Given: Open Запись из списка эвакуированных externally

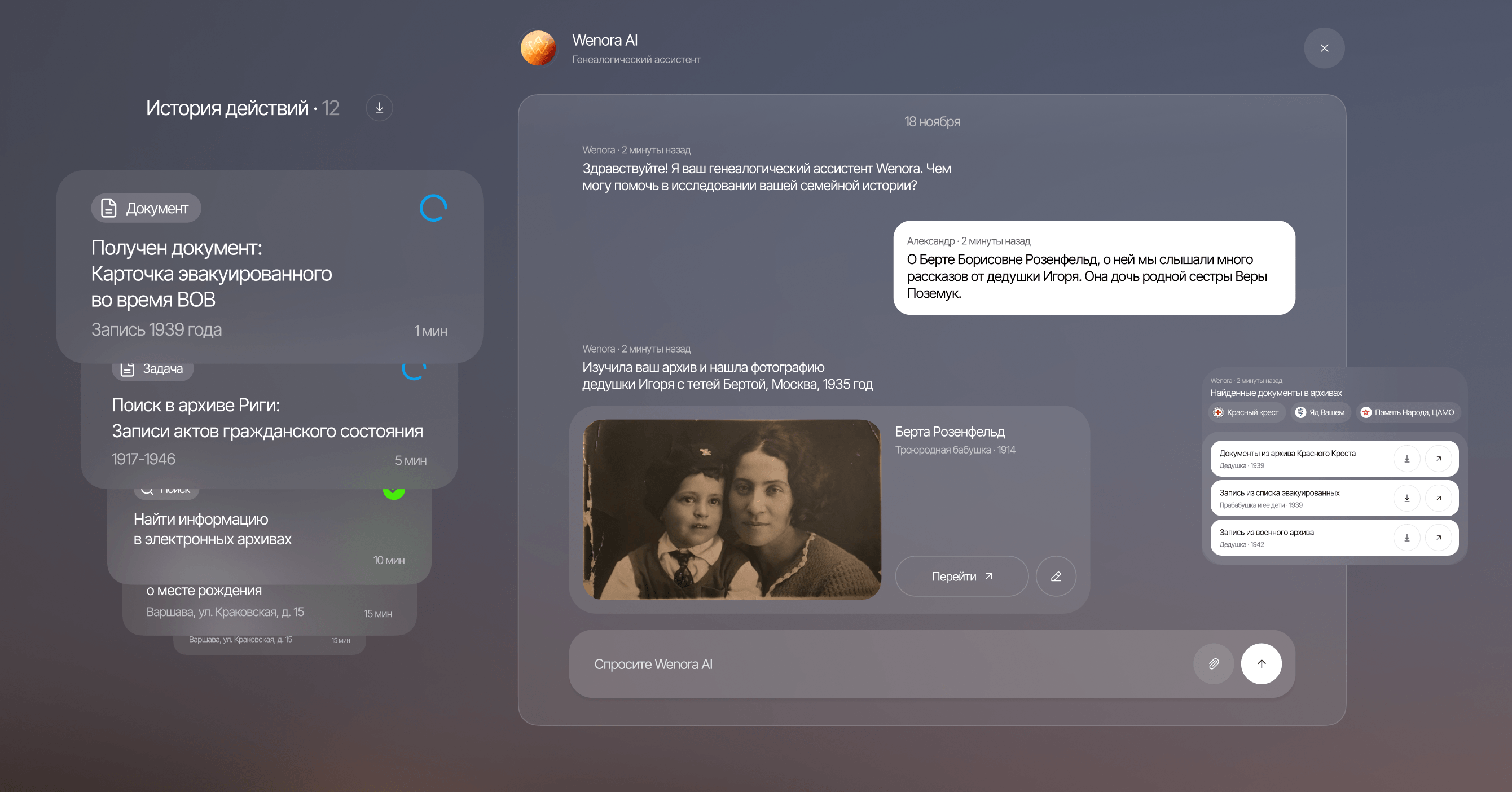Looking at the screenshot, I should pyautogui.click(x=1438, y=498).
